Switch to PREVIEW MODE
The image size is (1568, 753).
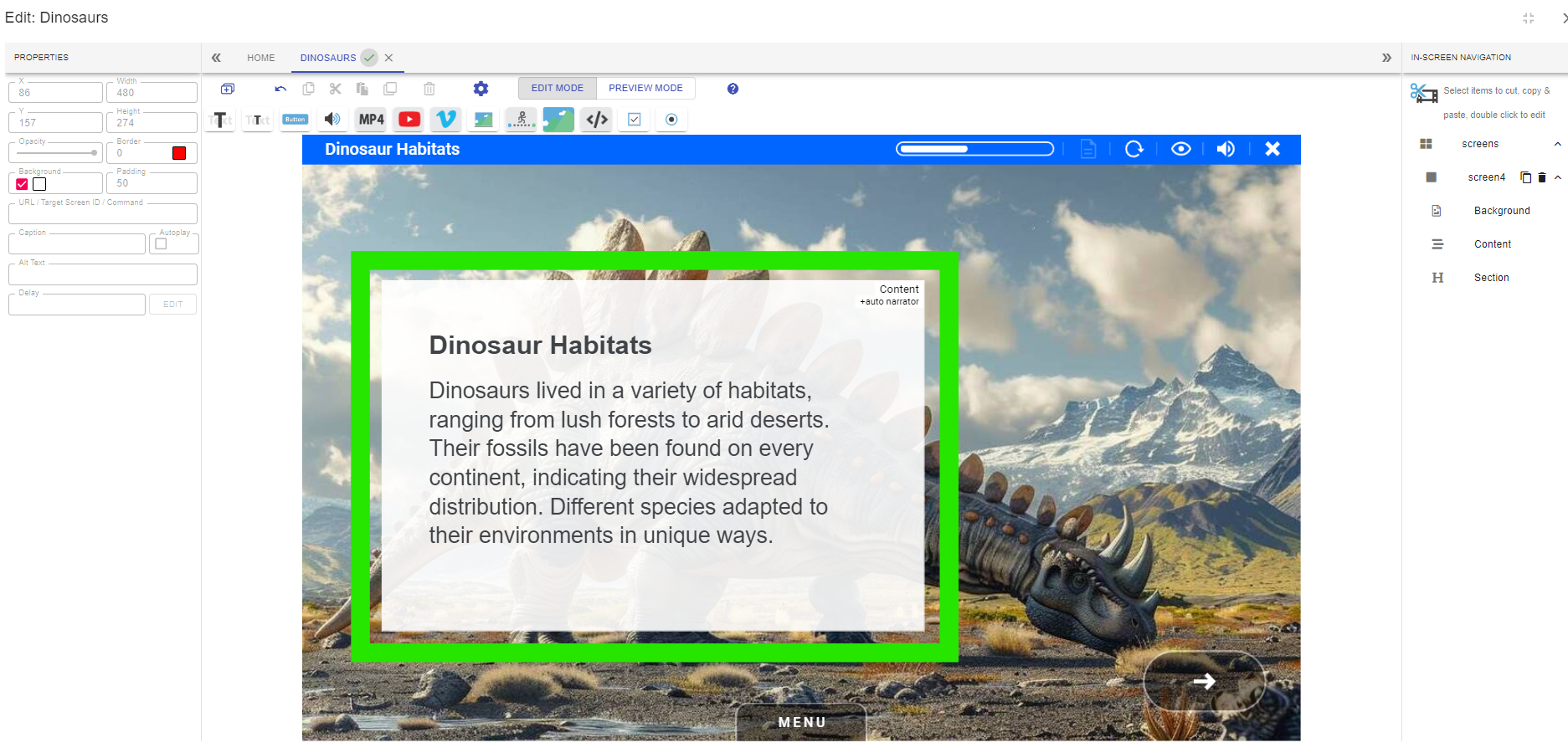tap(645, 88)
